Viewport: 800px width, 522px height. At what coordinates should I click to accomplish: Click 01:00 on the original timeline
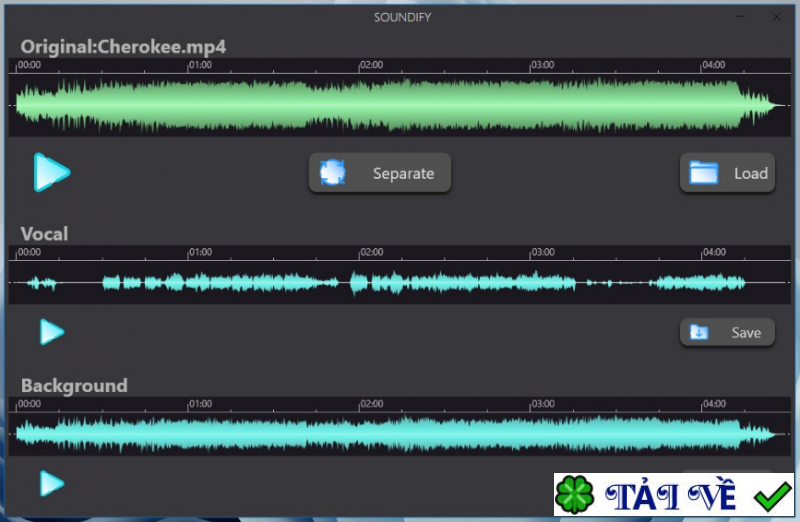click(x=200, y=65)
